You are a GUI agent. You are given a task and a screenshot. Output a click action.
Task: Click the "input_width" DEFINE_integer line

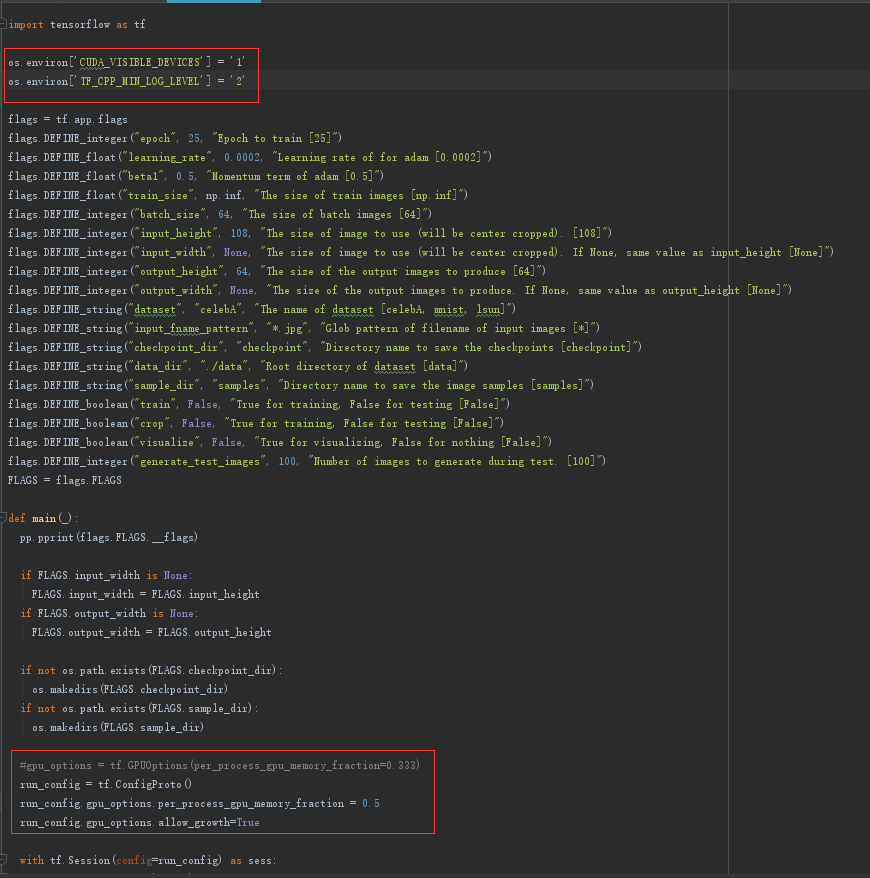[x=421, y=253]
